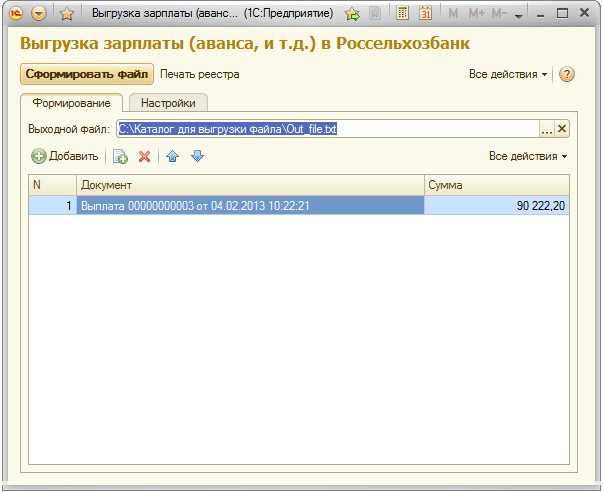603x492 pixels.
Task: Open the top Все действия menu
Action: [508, 74]
